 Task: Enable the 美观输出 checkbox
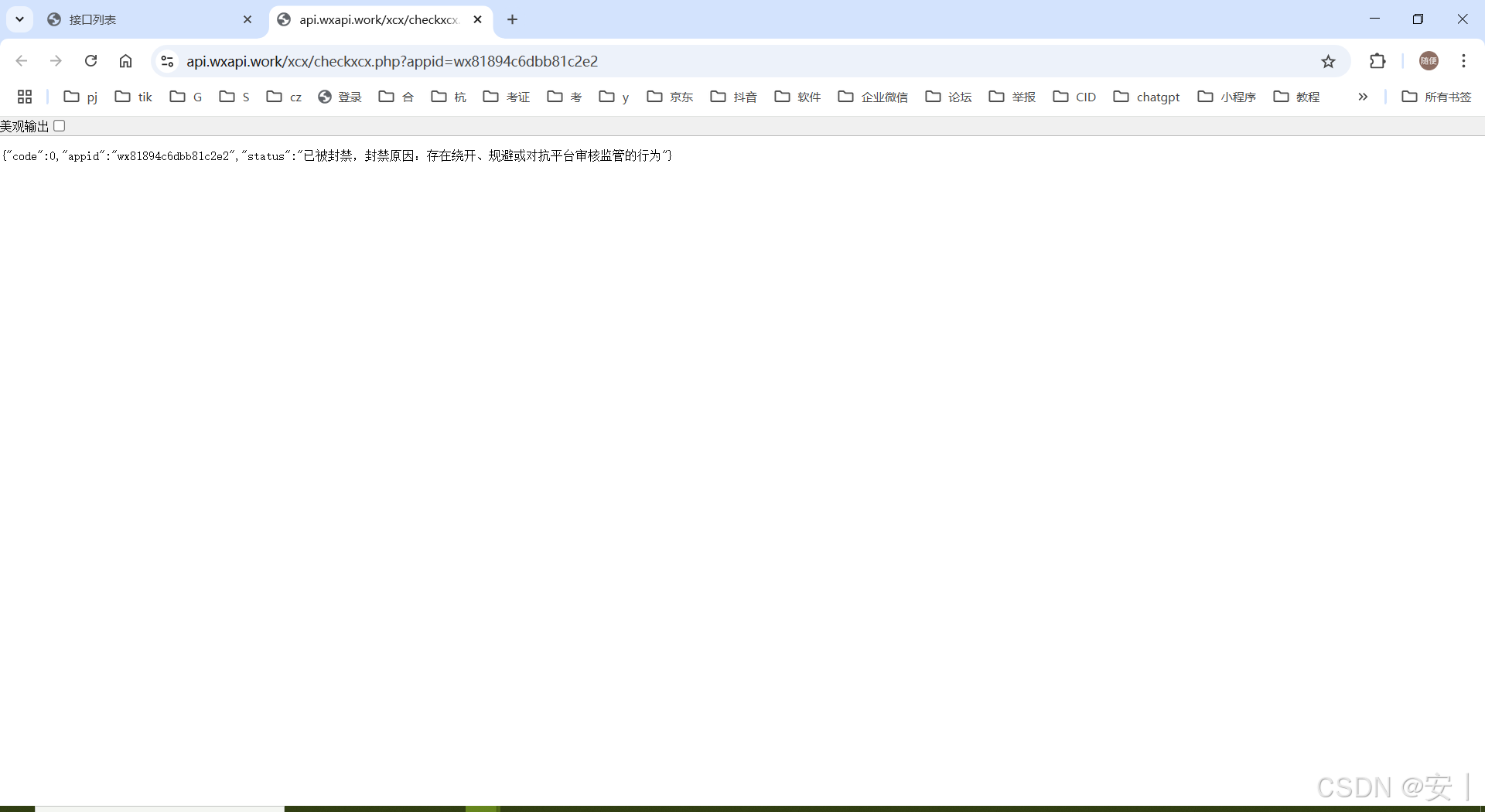(59, 125)
